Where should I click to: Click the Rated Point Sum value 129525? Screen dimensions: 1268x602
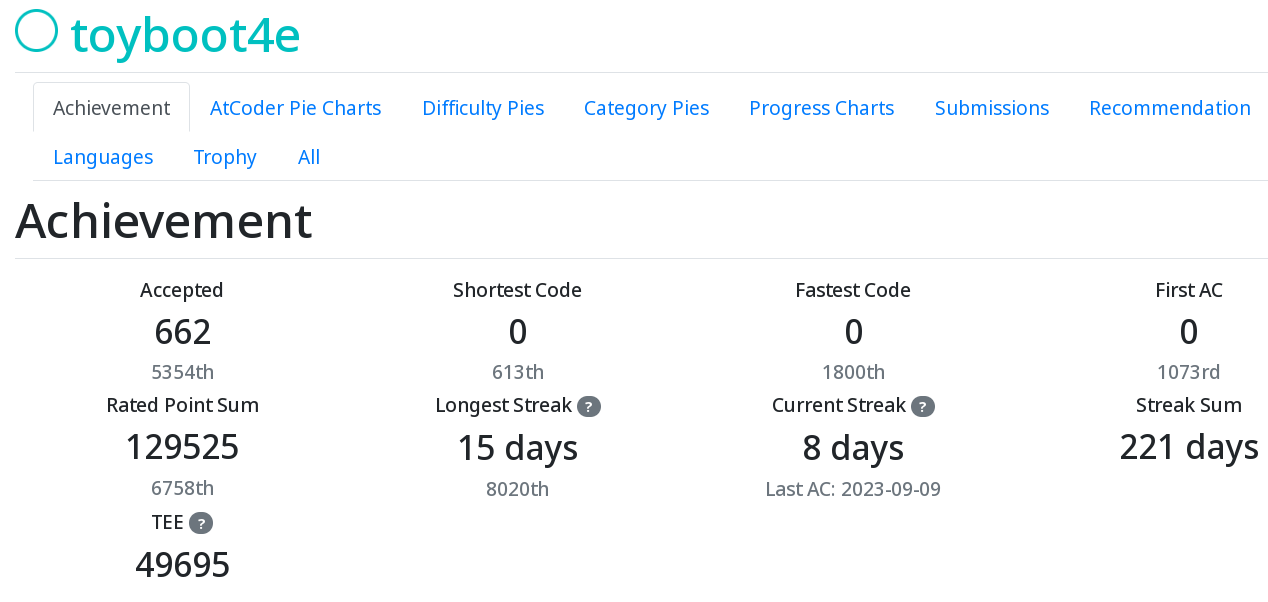pos(182,447)
